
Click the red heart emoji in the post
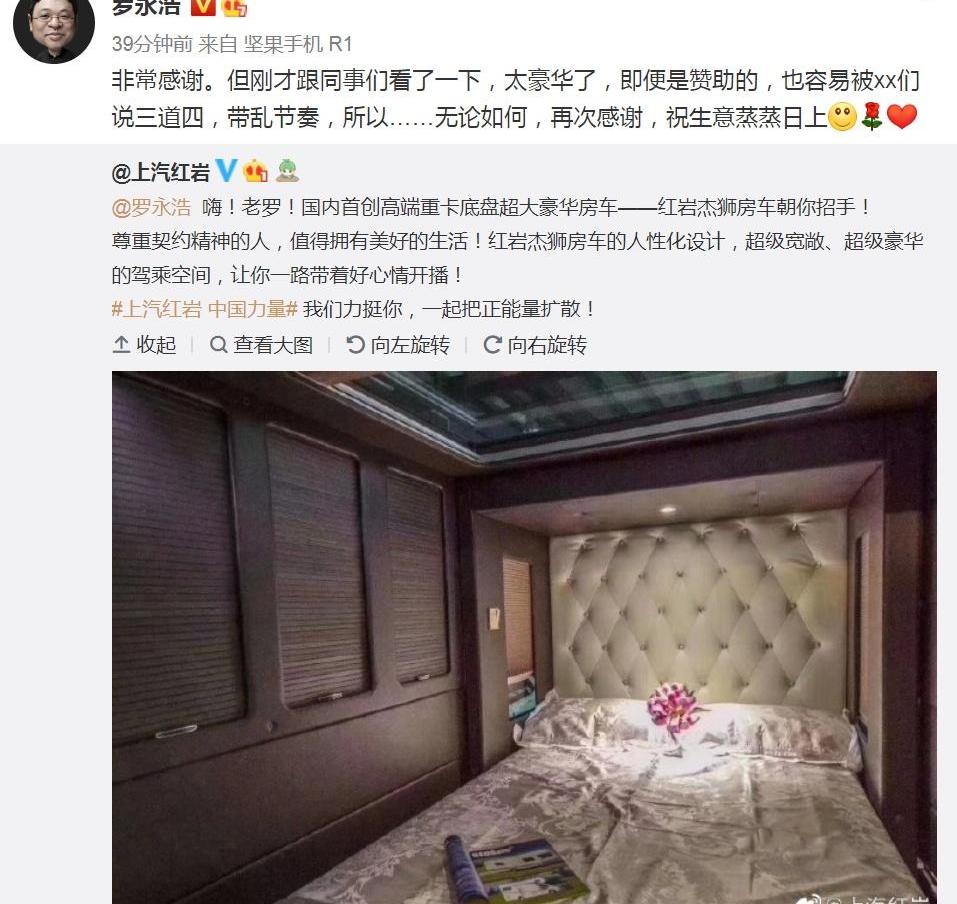coord(901,116)
